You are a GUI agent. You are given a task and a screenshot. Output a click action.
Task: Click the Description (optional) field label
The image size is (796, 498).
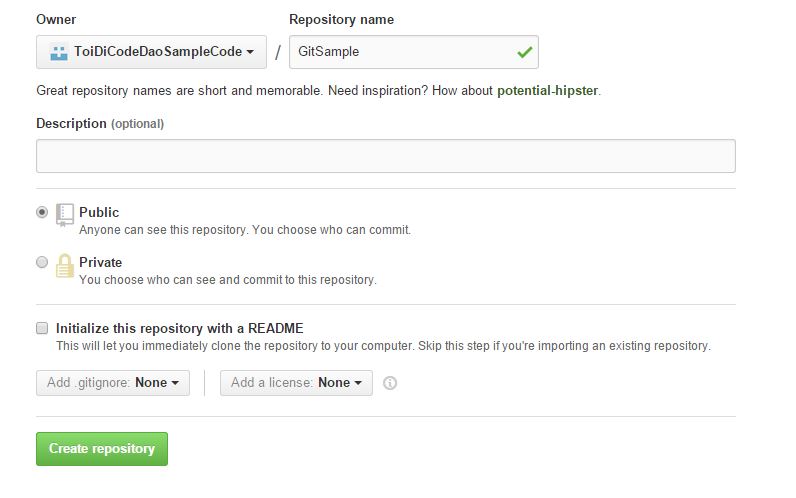coord(100,123)
